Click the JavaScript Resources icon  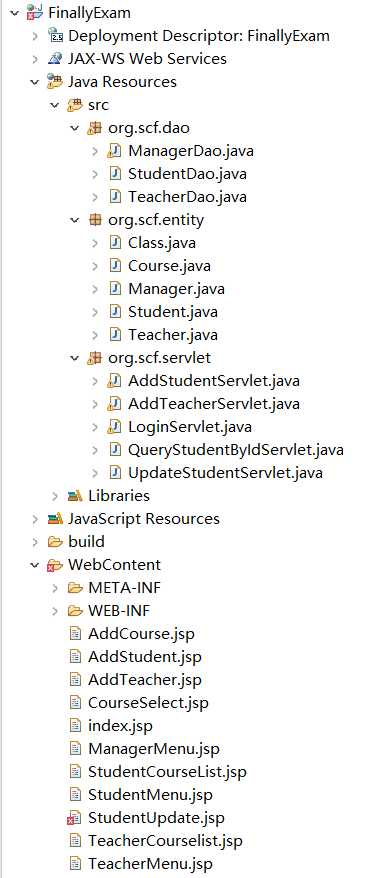(x=55, y=519)
